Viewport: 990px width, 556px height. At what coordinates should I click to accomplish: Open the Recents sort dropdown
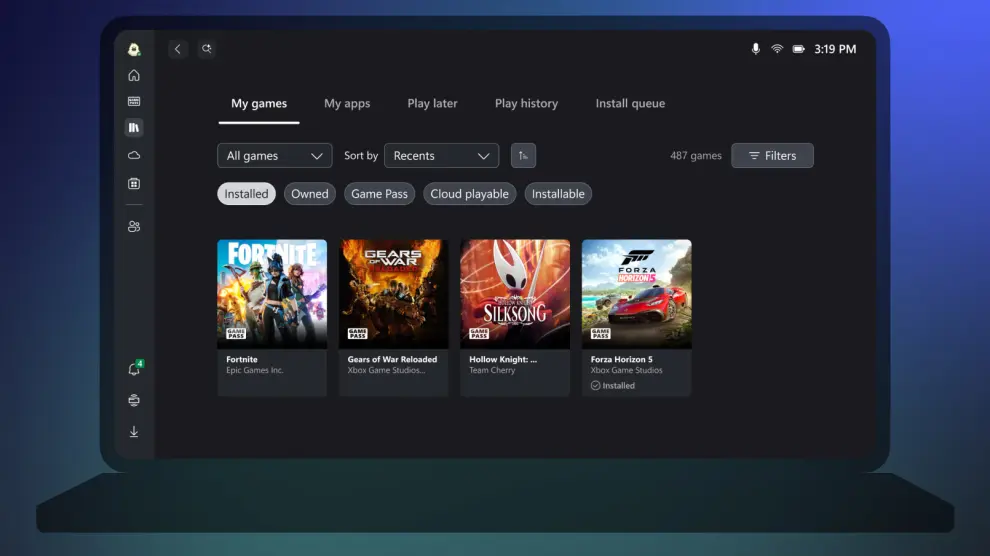[441, 156]
